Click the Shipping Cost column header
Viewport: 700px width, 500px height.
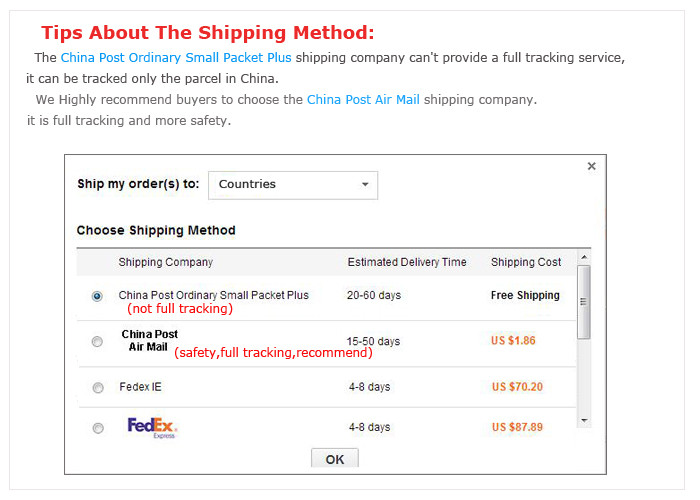click(x=526, y=263)
